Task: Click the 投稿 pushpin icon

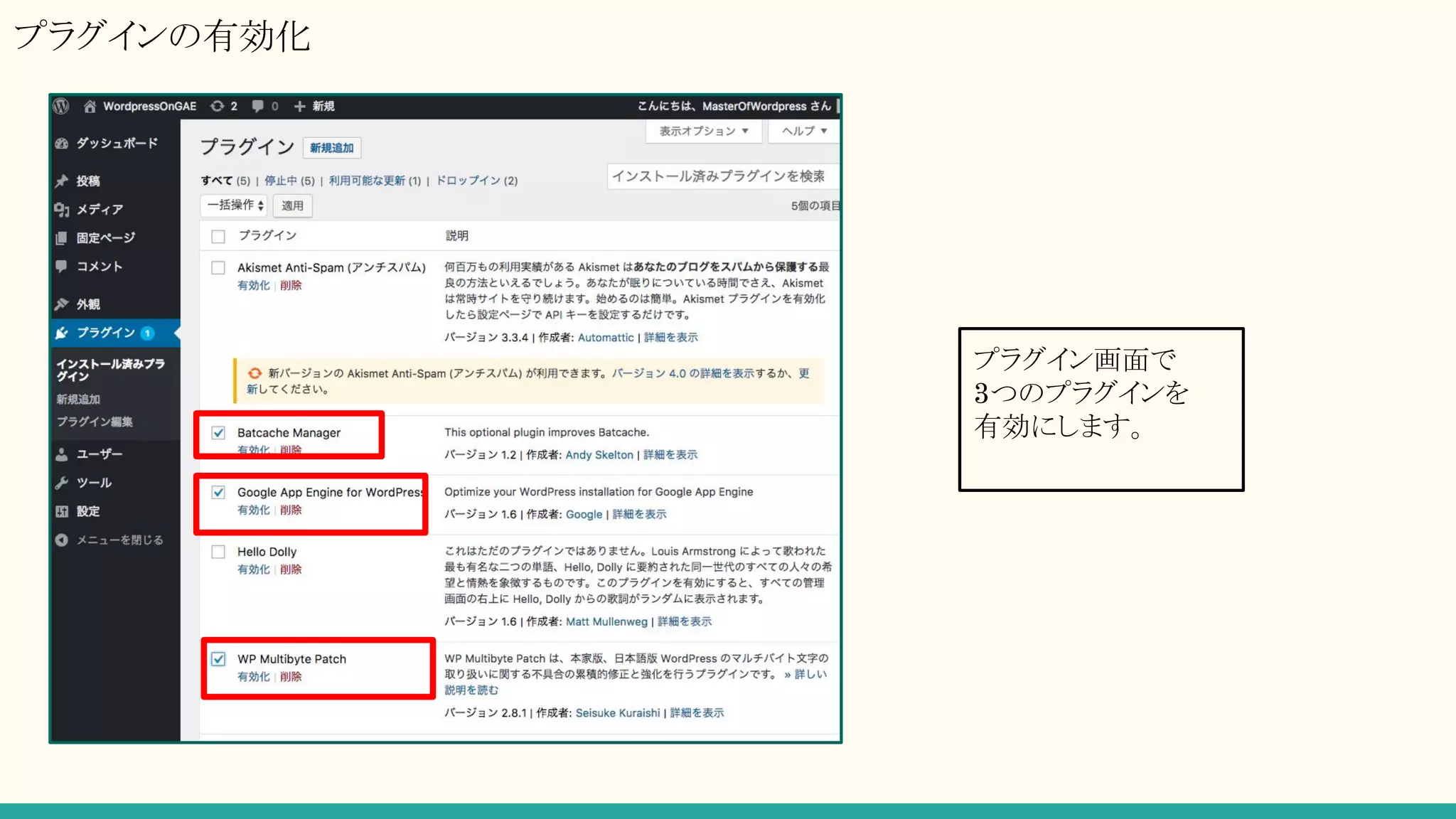Action: click(x=63, y=181)
